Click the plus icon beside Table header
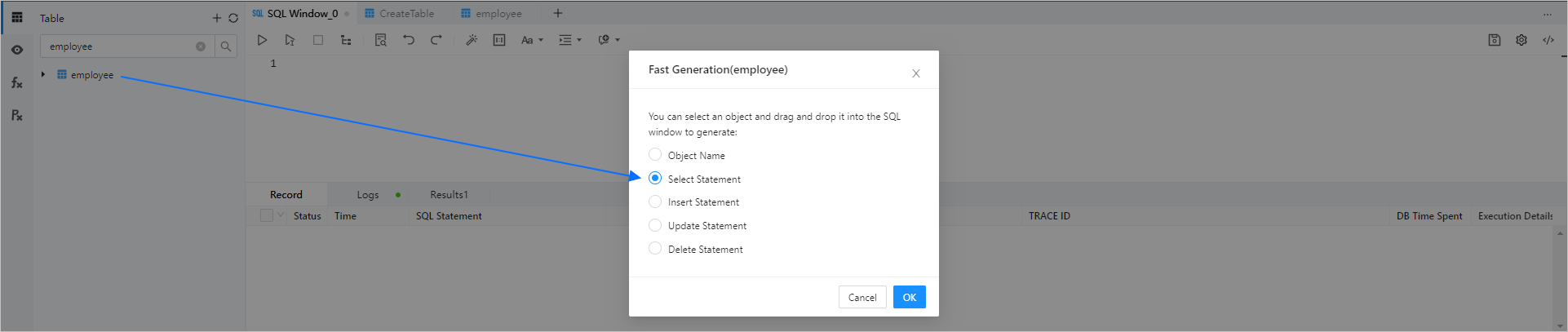This screenshot has height=332, width=1568. click(x=217, y=18)
